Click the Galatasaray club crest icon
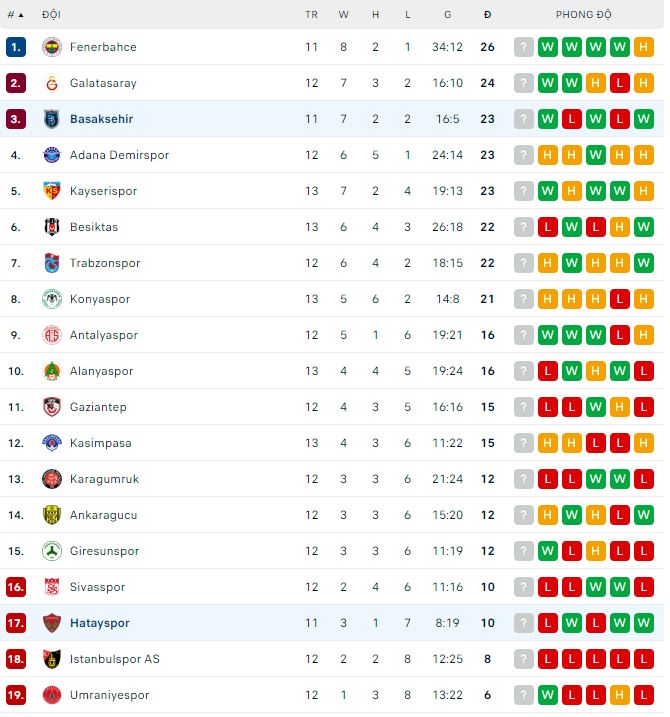 (x=52, y=83)
